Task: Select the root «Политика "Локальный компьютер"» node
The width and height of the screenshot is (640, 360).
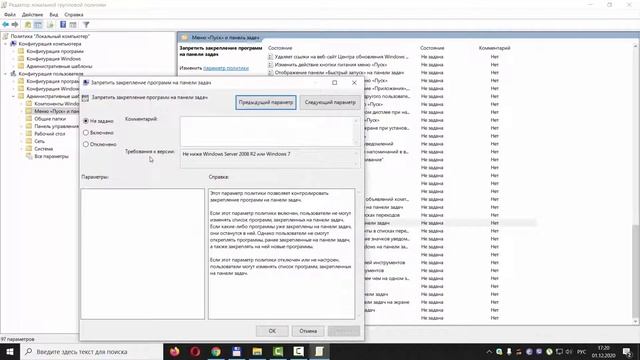Action: (50, 36)
